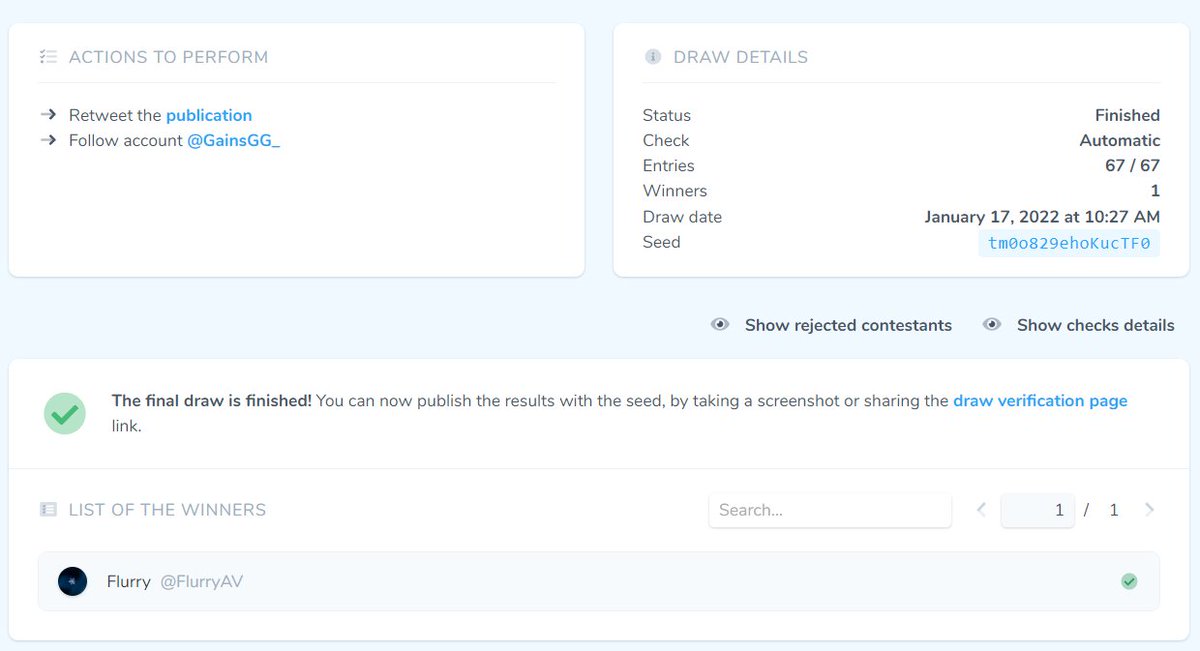
Task: Click the Check value Automatic
Action: [1120, 141]
